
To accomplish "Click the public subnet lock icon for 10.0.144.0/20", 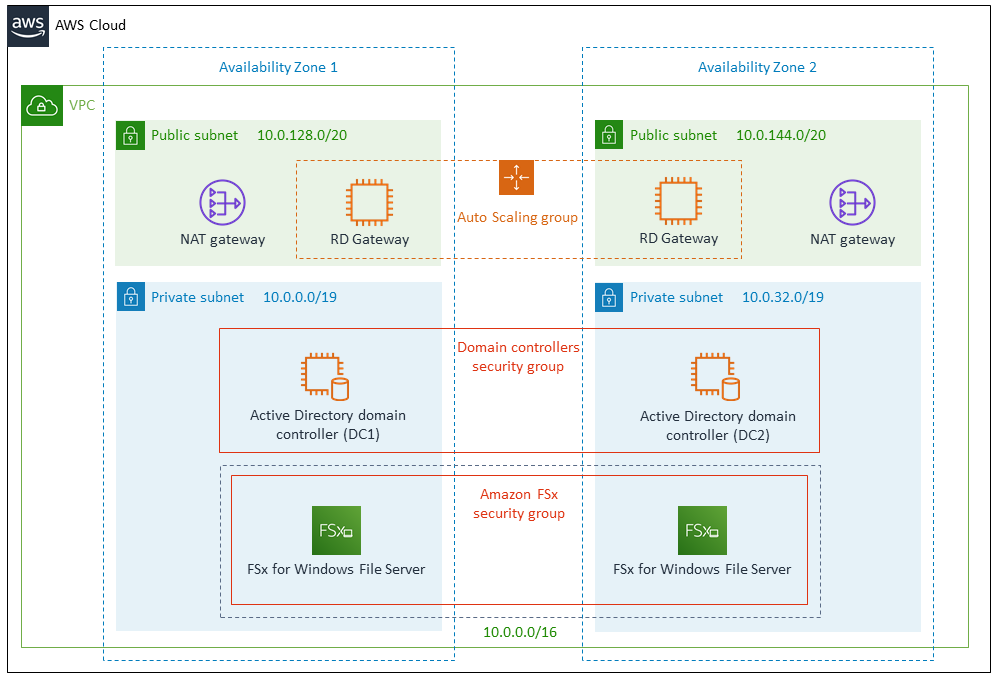I will [x=609, y=135].
